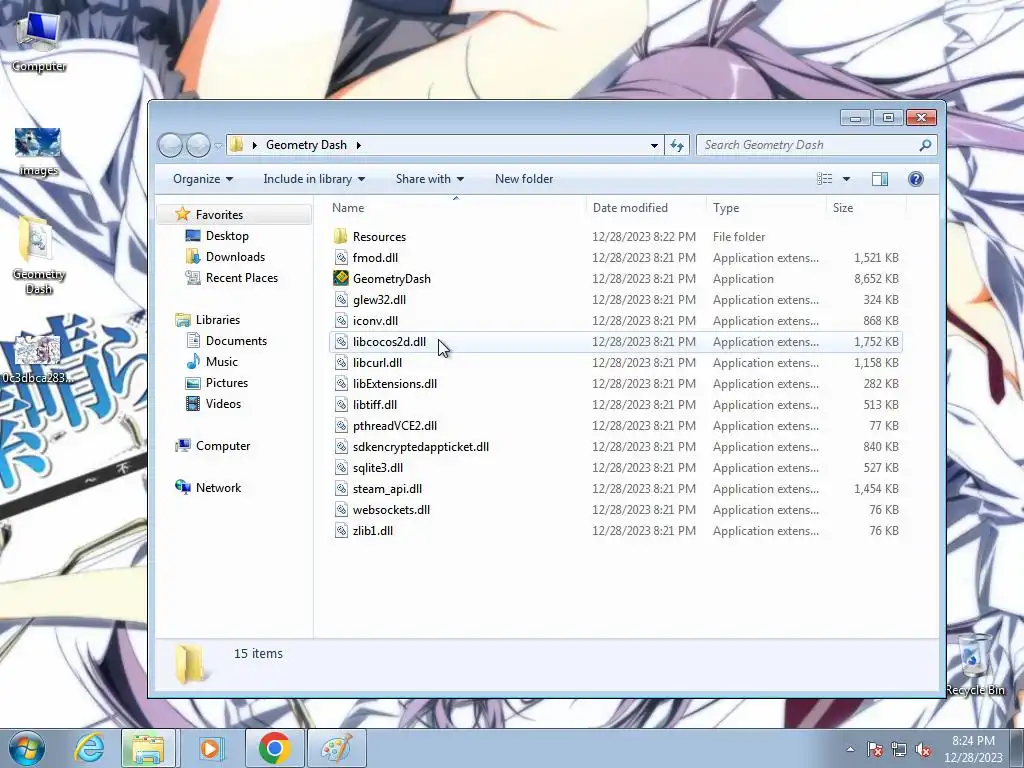Open the Pictures library

(227, 383)
